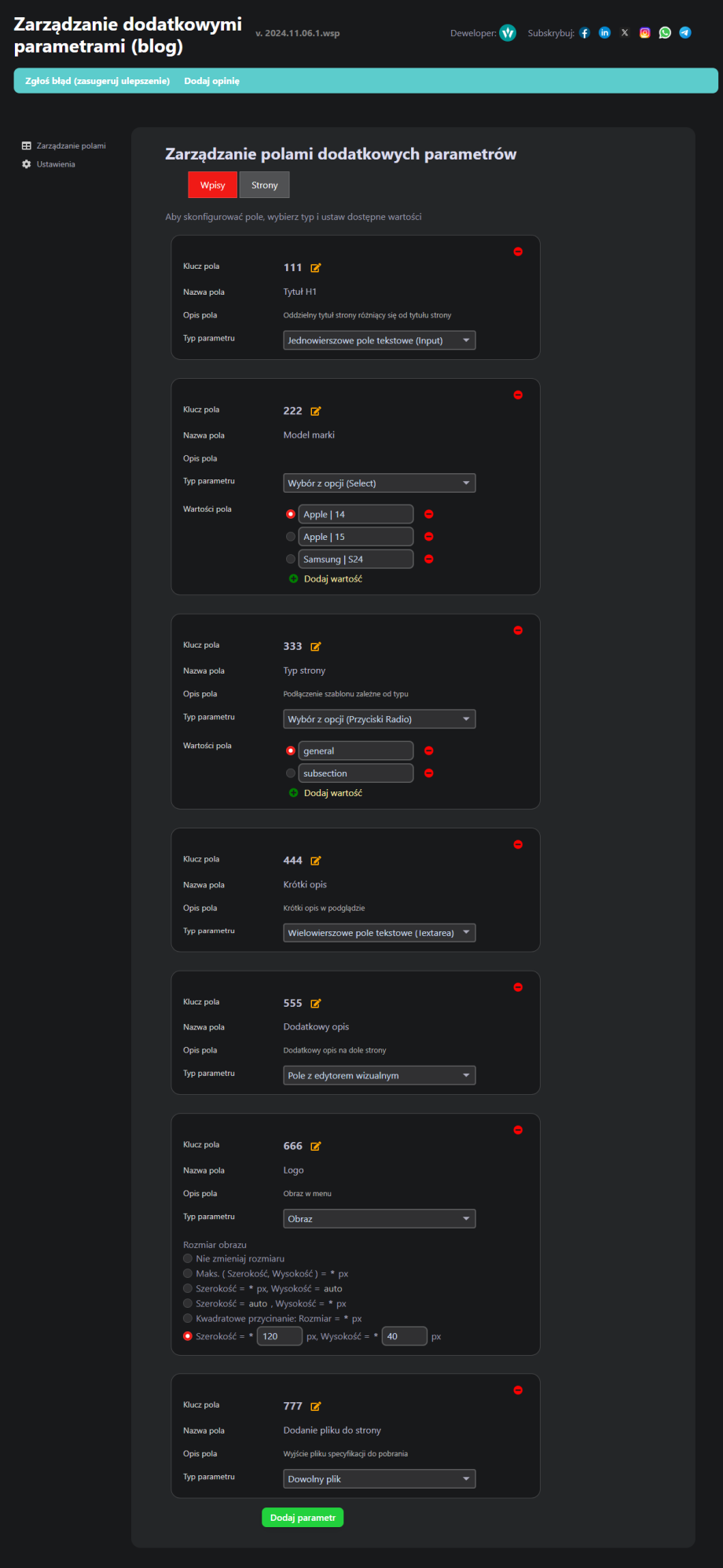Click the edit icon beside key 666

315,1147
